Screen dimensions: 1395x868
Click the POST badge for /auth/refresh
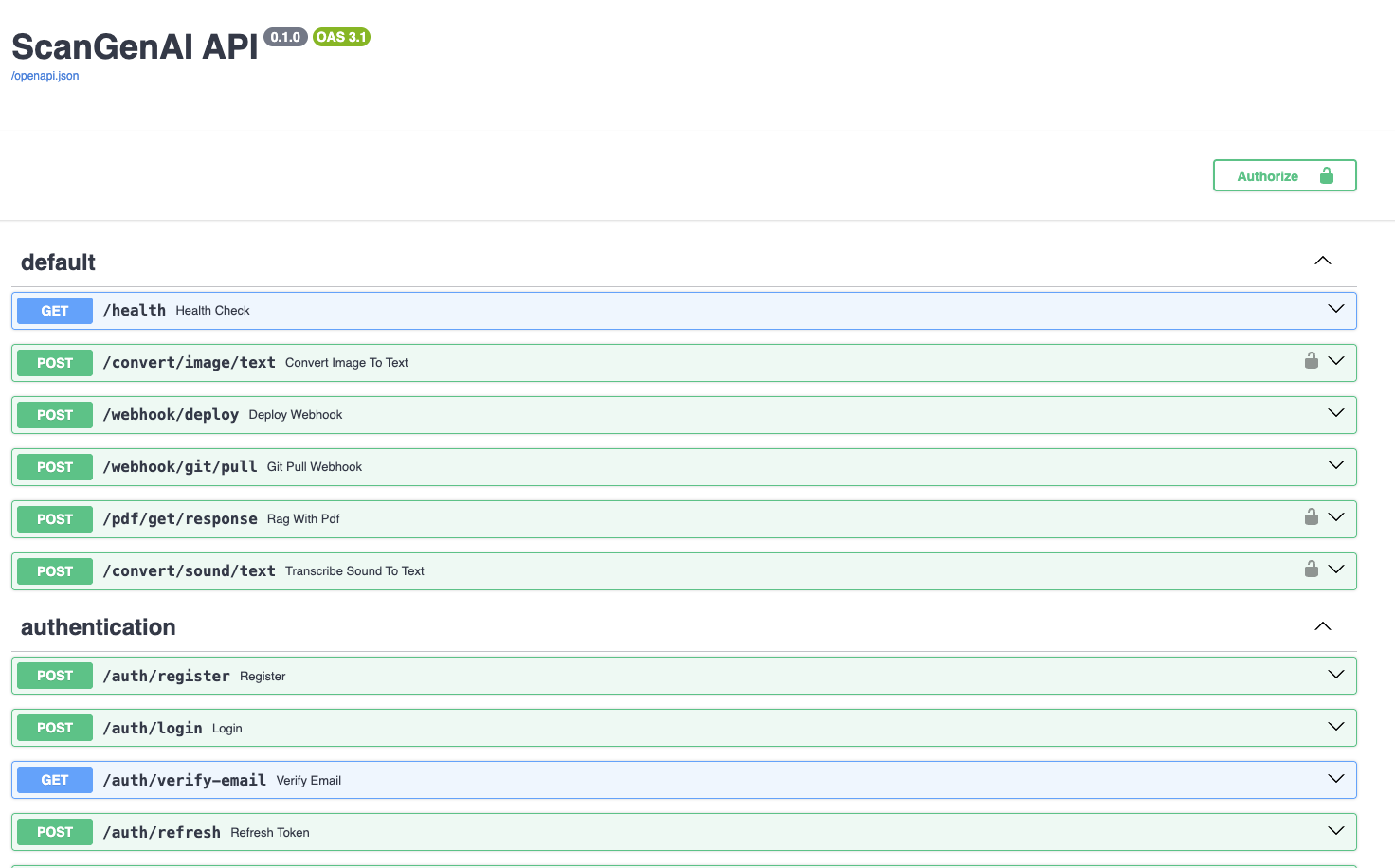55,832
